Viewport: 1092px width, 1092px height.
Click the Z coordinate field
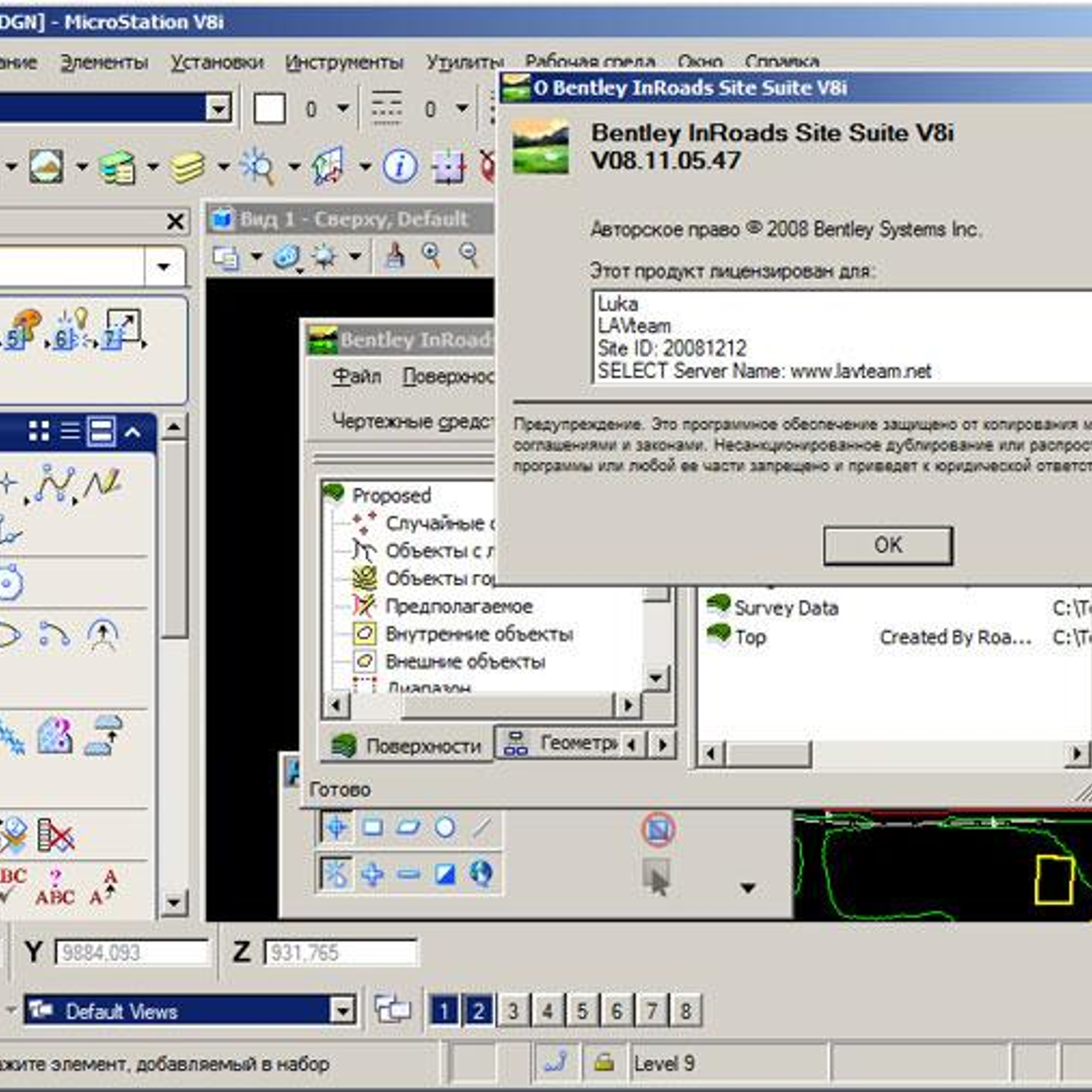(341, 952)
